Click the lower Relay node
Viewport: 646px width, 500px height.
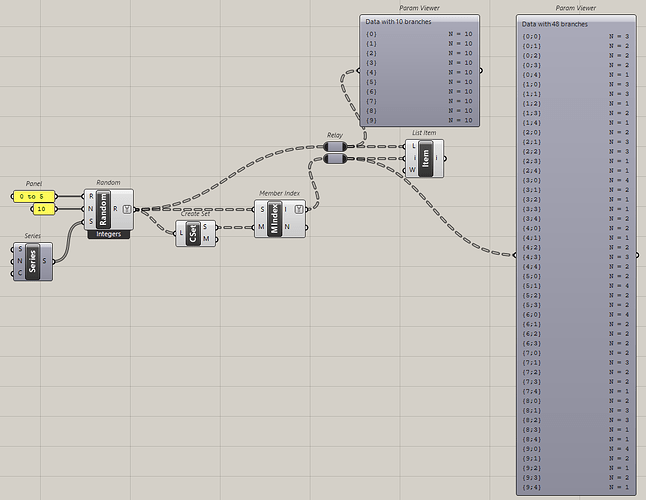[x=335, y=159]
